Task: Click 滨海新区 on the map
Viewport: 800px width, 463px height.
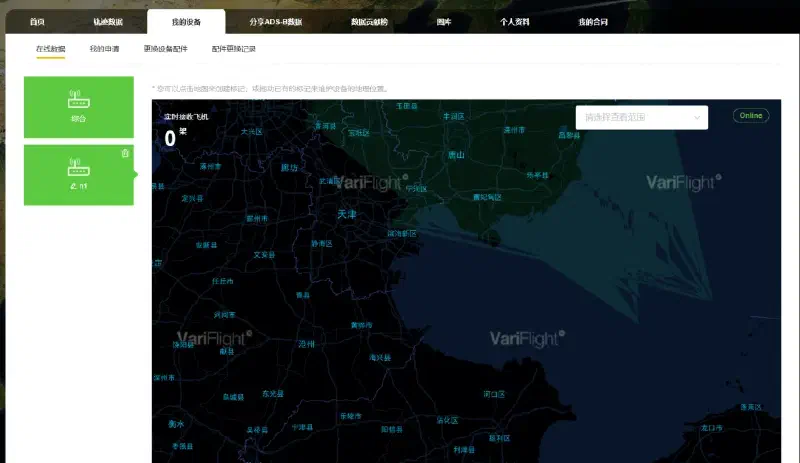Action: [x=402, y=233]
